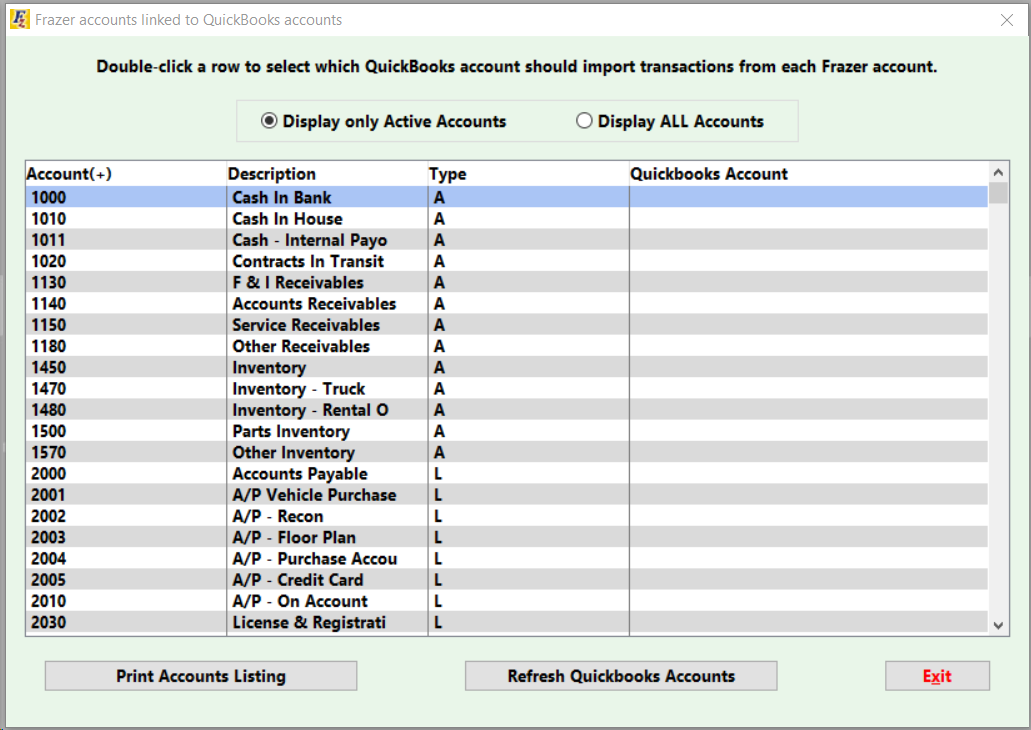
Task: Select account number 1130
Action: [x=49, y=282]
